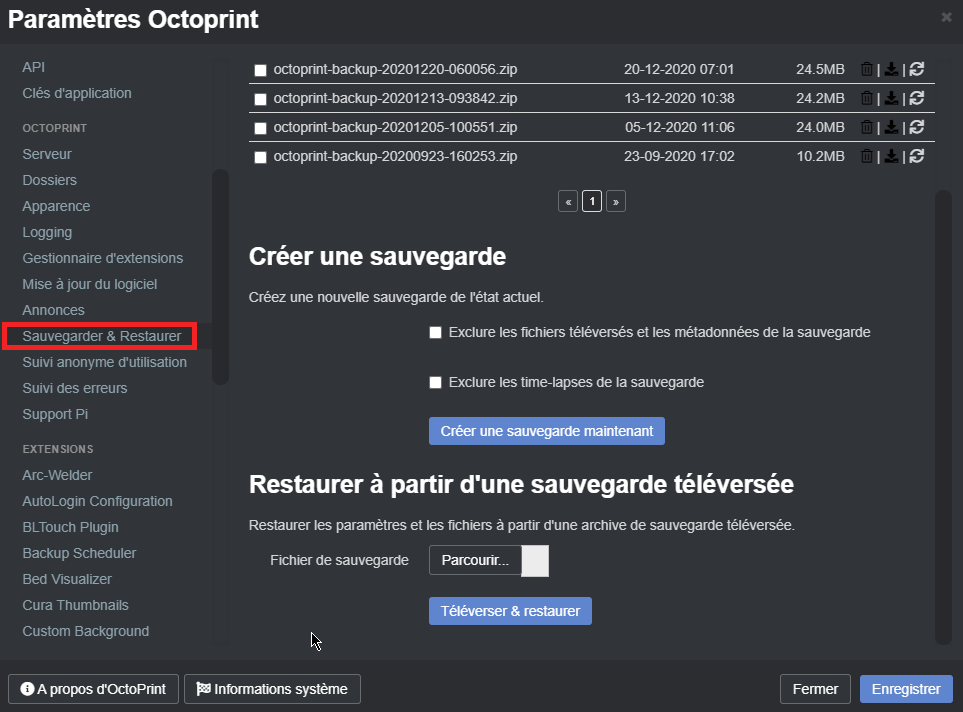Enable exclude uploaded files and metadata option

(x=435, y=332)
